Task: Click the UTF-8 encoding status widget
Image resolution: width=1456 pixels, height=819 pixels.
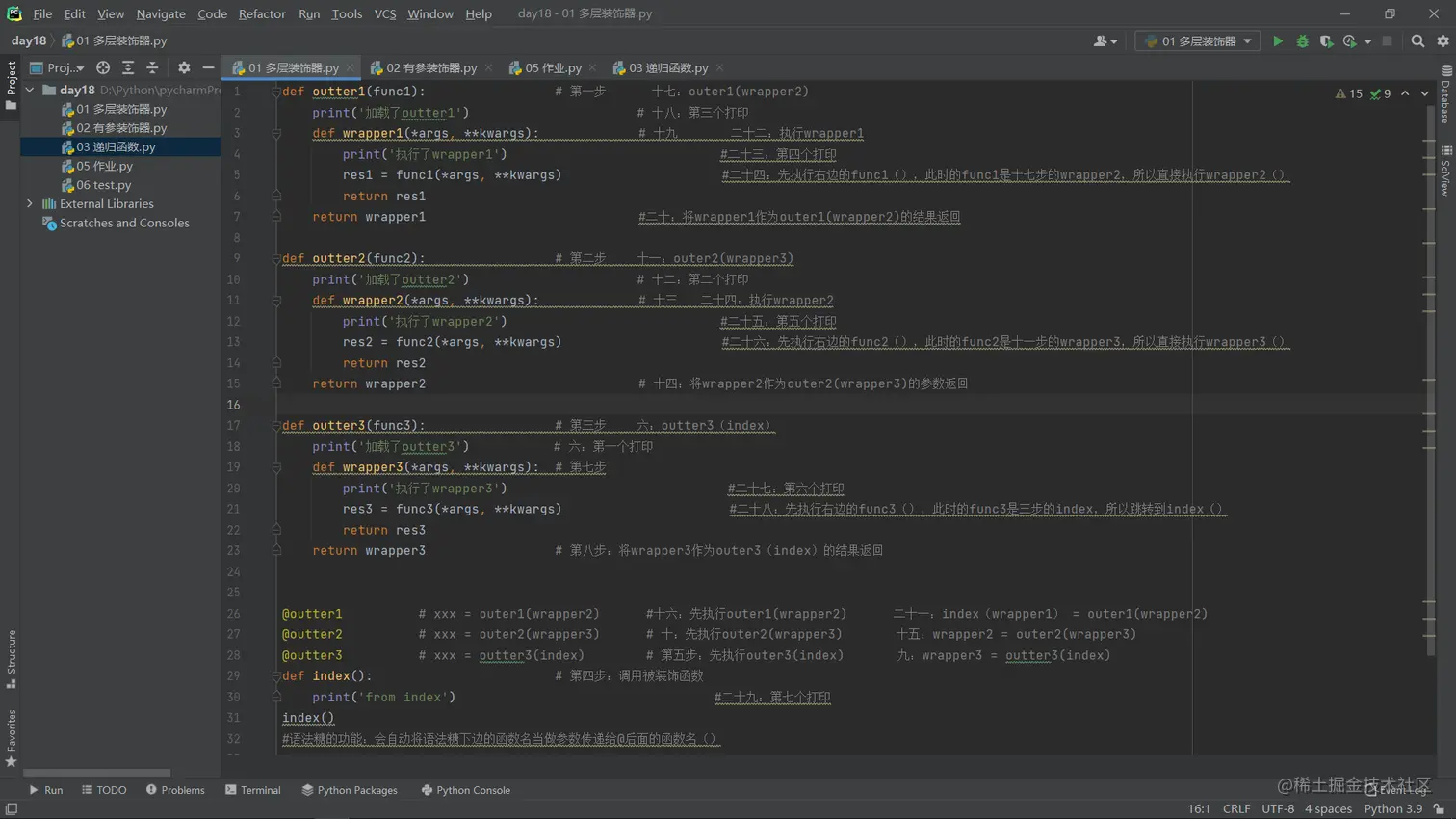Action: click(x=1278, y=809)
